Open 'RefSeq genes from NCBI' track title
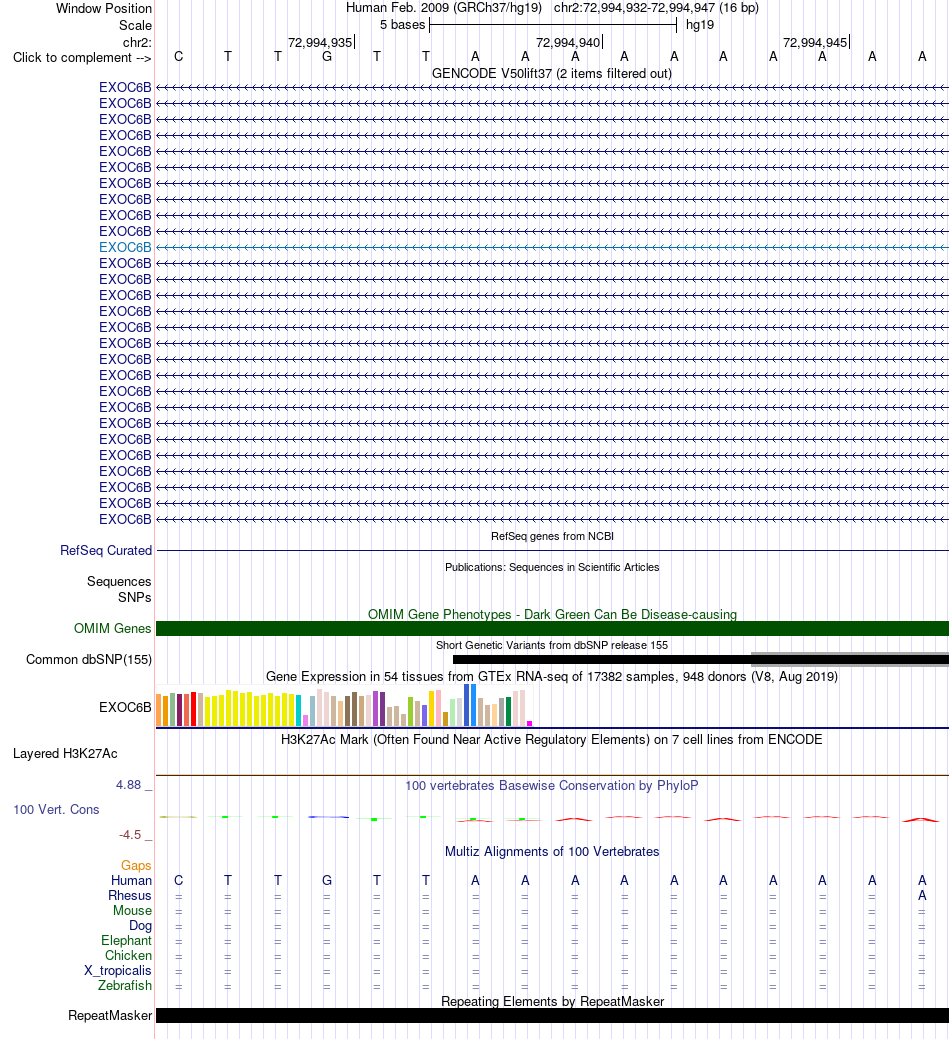The image size is (950, 1039). pos(552,536)
